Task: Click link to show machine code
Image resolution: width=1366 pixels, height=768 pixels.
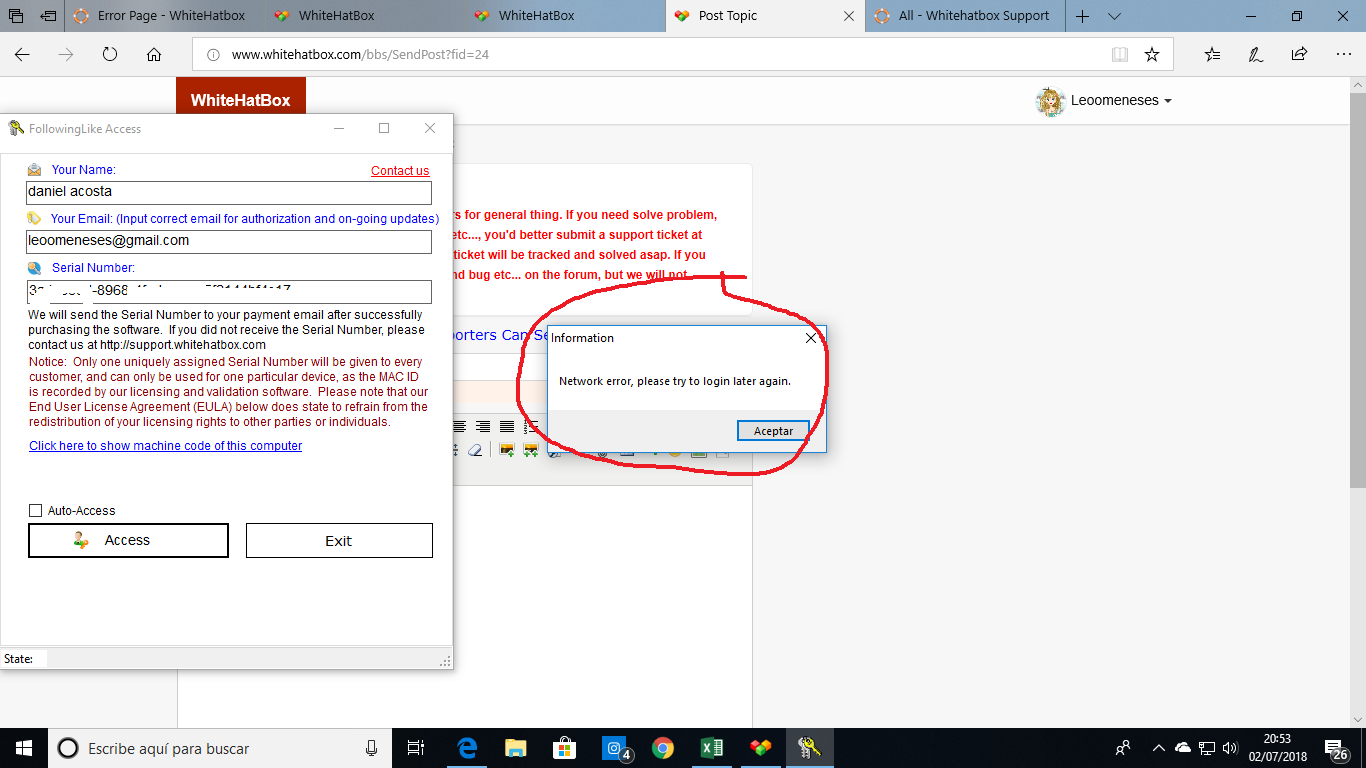Action: coord(165,446)
